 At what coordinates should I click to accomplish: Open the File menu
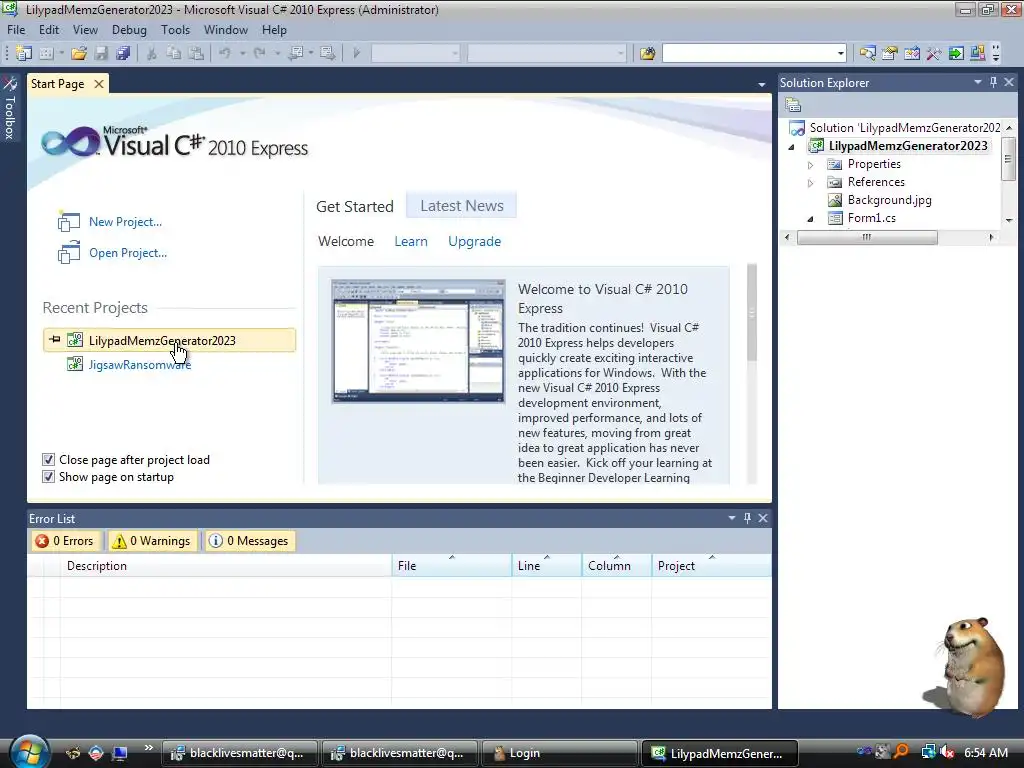pyautogui.click(x=16, y=30)
